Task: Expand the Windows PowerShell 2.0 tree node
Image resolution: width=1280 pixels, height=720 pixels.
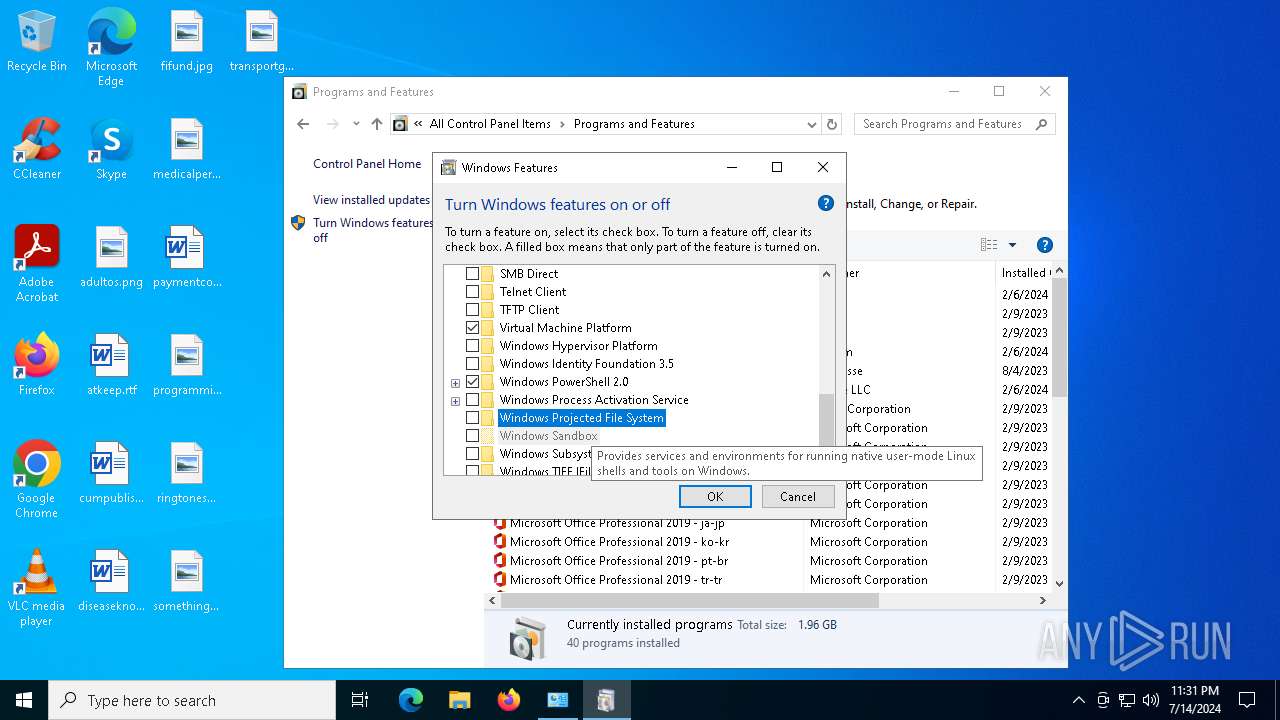Action: [455, 383]
